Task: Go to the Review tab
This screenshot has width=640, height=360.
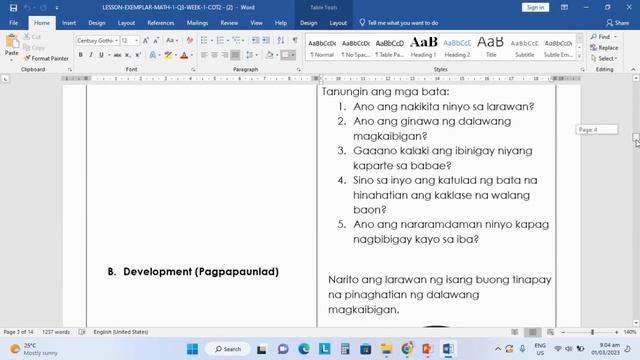Action: (x=229, y=23)
